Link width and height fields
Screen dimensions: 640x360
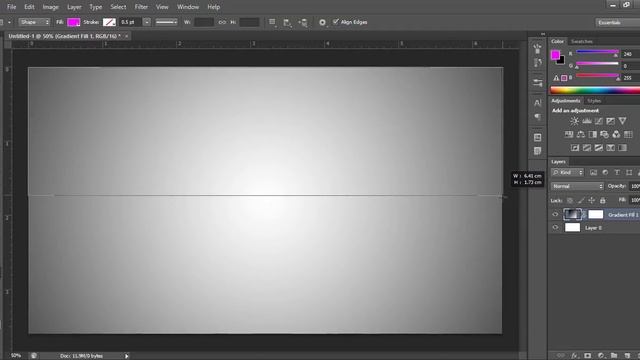tap(222, 22)
